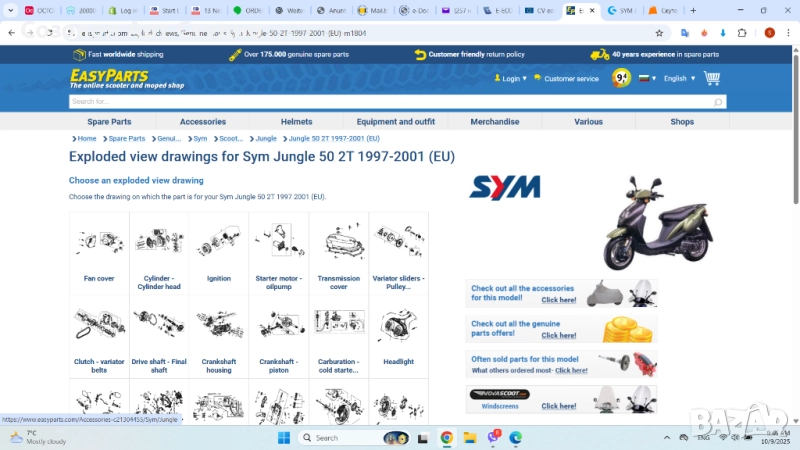Click the EasyParts logo
Viewport: 800px width, 450px height.
tap(127, 79)
